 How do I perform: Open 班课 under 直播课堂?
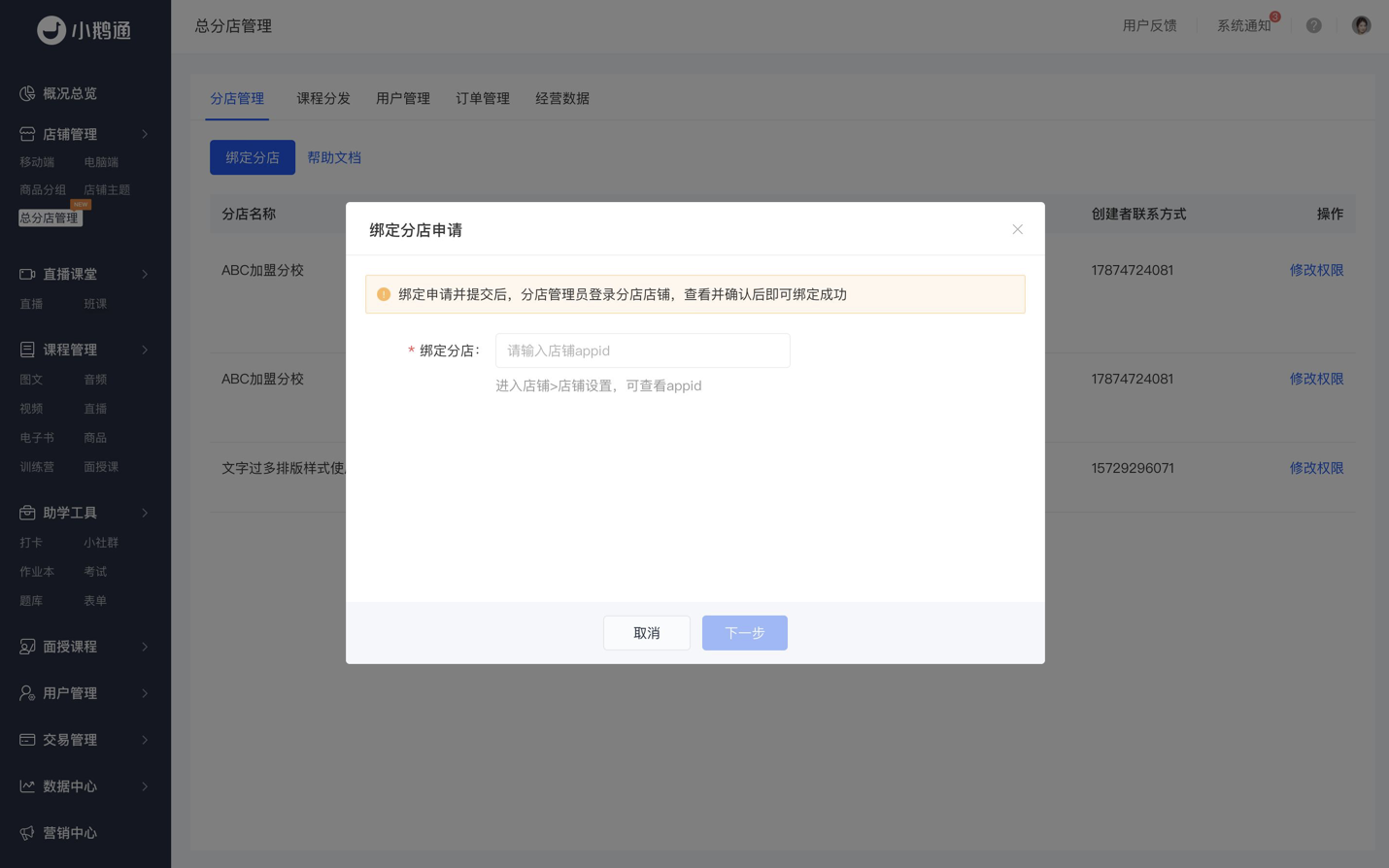[x=95, y=304]
